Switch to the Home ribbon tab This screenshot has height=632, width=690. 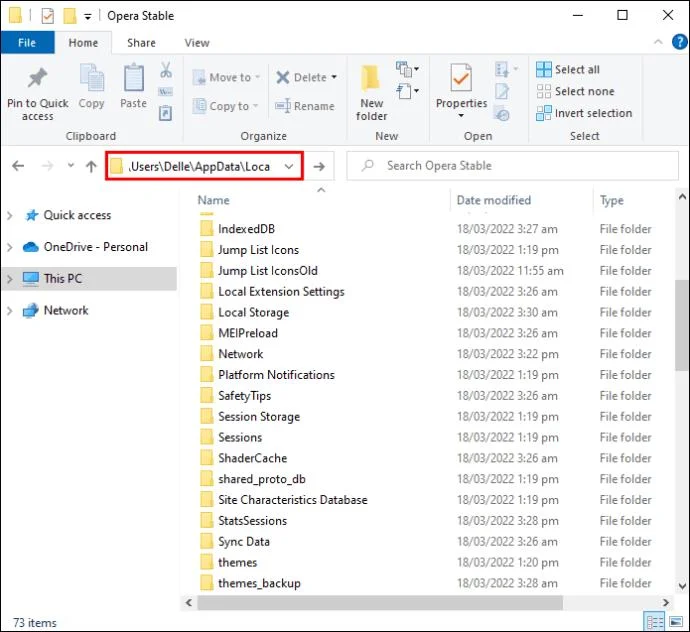[83, 43]
